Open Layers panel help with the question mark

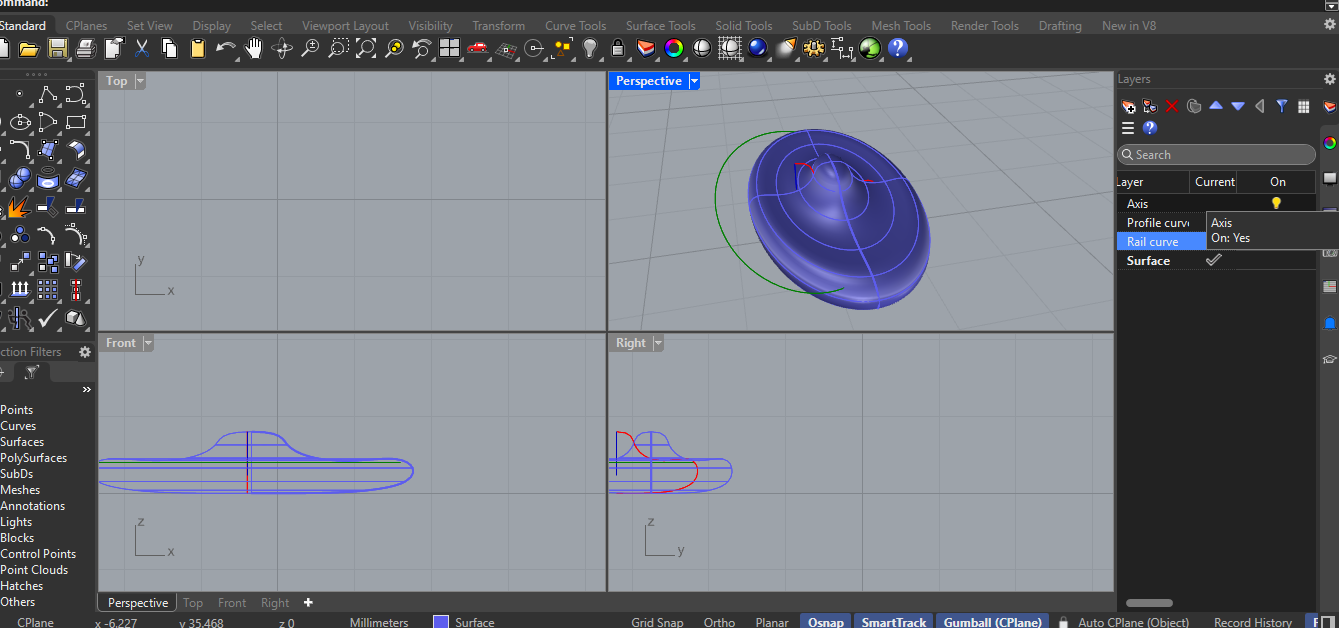pyautogui.click(x=1150, y=128)
